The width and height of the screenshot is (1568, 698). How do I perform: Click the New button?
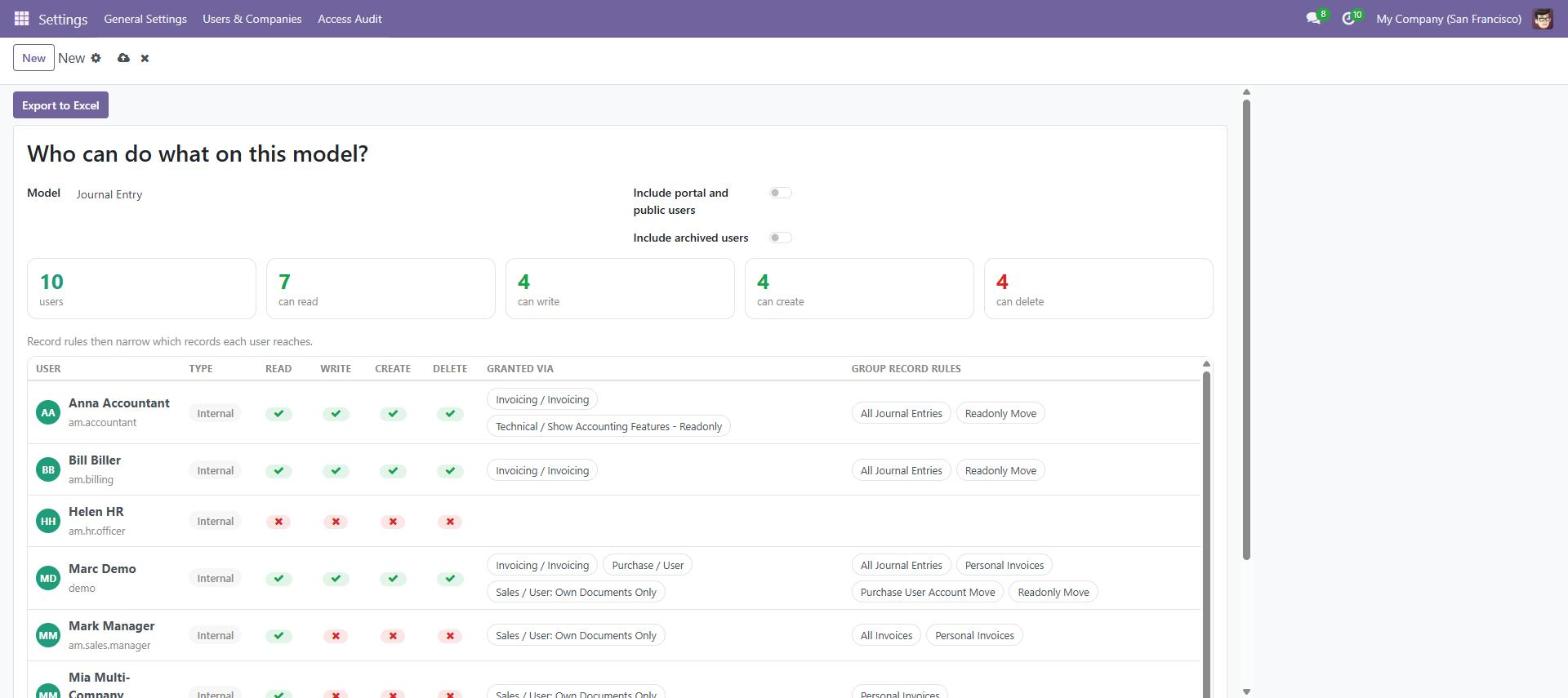coord(34,58)
